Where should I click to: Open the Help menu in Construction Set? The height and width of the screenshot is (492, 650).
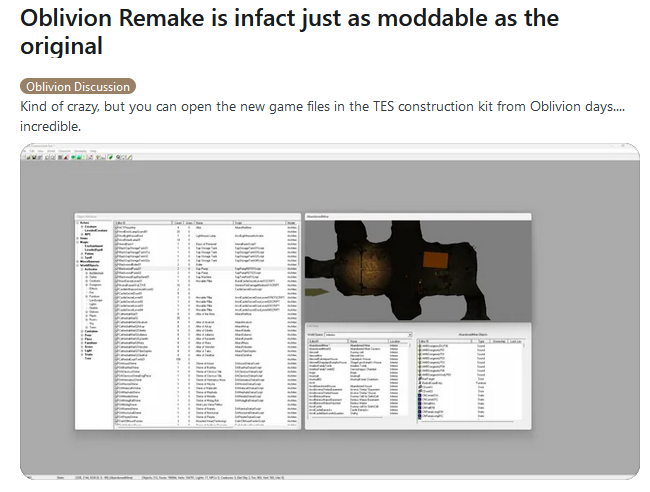93,151
